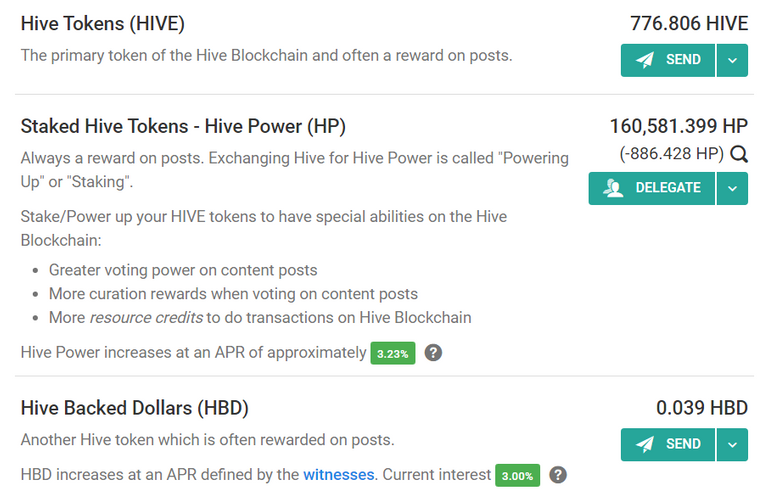
Task: Click the paper plane icon on HBD Send
Action: pos(645,444)
